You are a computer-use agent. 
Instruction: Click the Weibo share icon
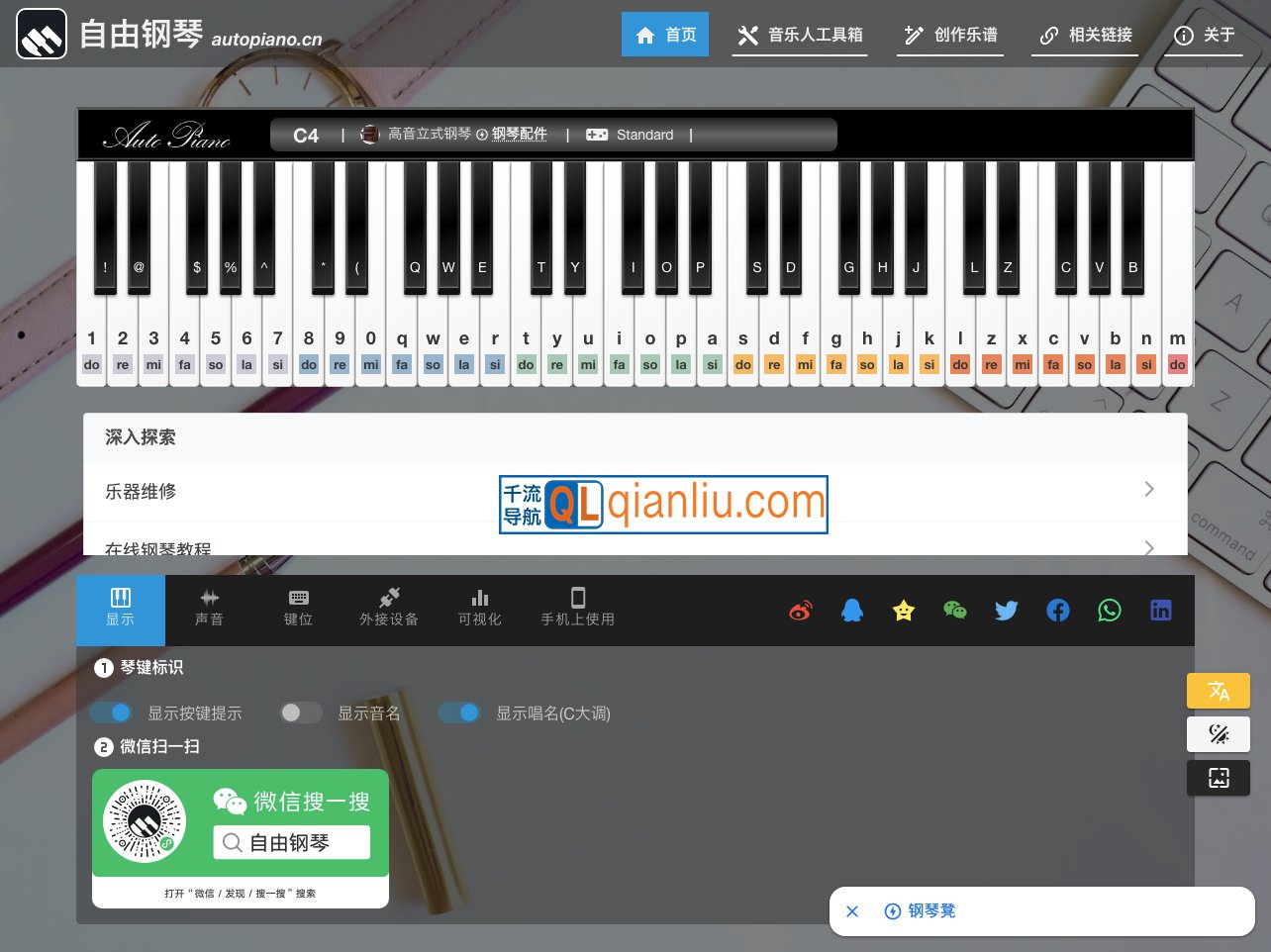coord(800,611)
